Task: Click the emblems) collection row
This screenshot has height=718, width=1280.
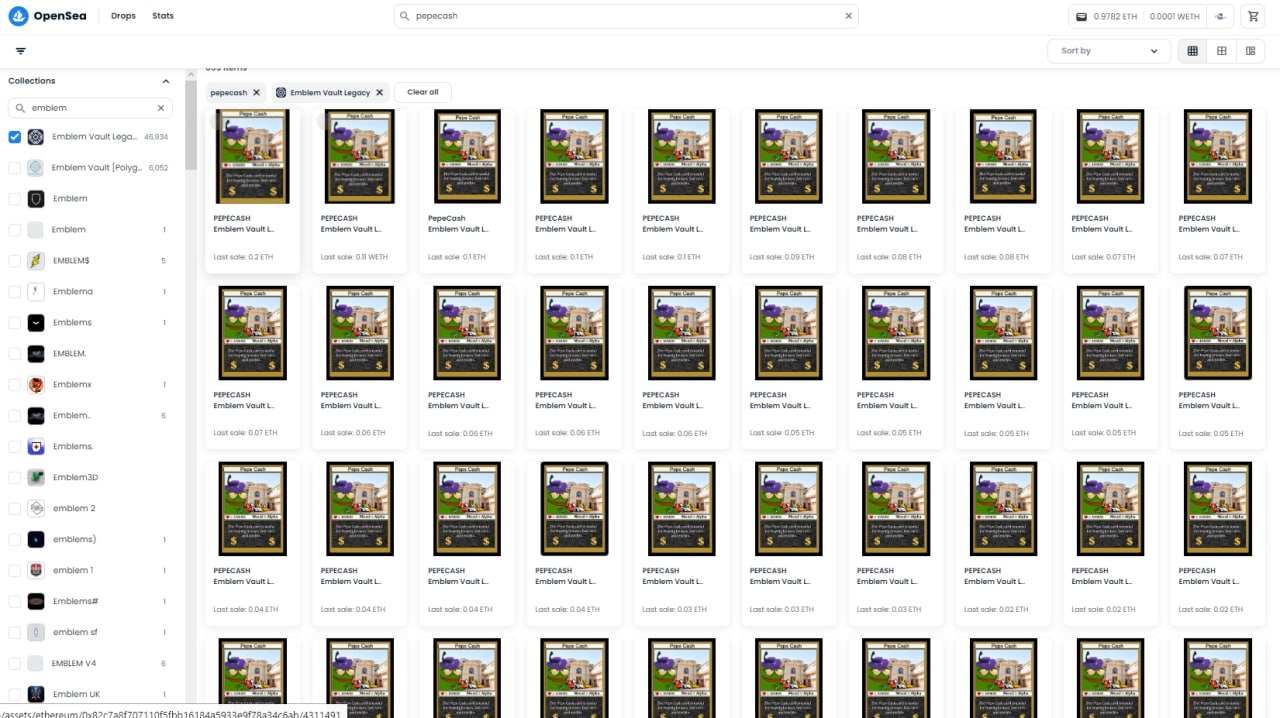Action: pos(90,539)
